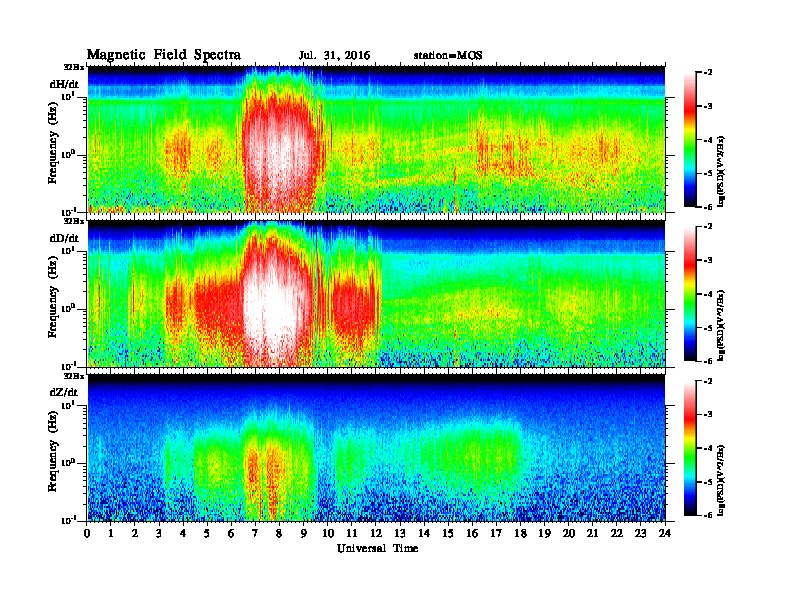The image size is (792, 612).
Task: Click the dZ/dt spectrogram panel
Action: [376, 447]
